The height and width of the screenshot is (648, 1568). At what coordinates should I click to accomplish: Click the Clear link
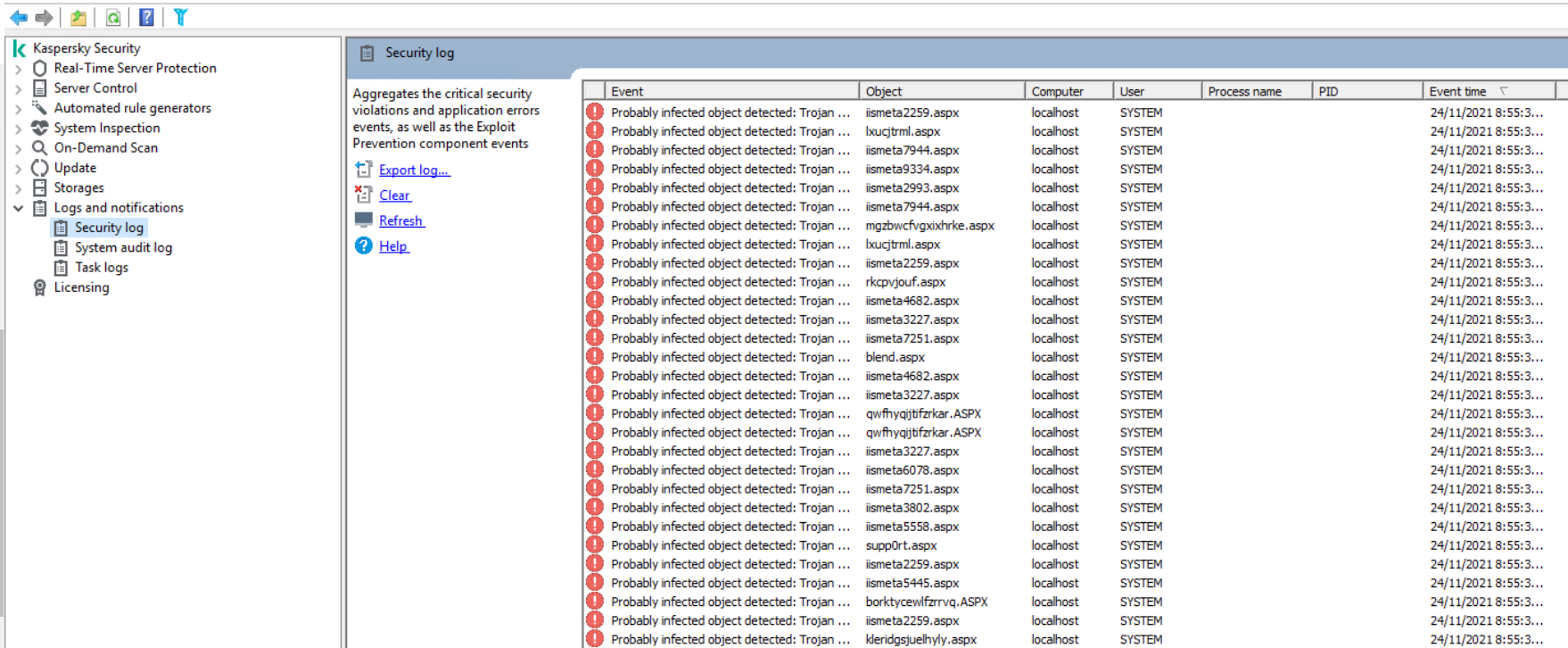[x=394, y=195]
